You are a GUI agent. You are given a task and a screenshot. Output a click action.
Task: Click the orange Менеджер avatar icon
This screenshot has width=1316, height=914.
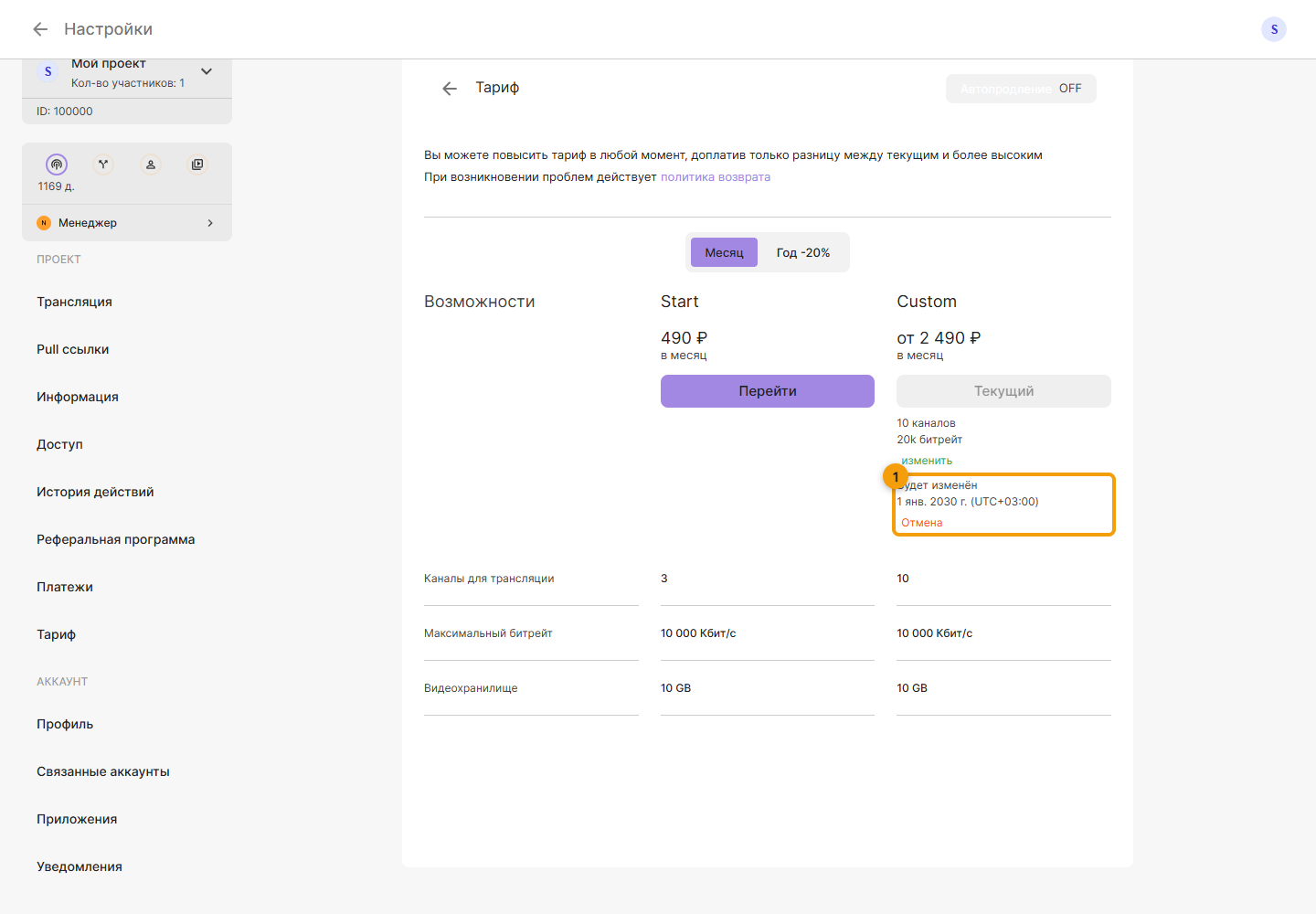[x=44, y=223]
